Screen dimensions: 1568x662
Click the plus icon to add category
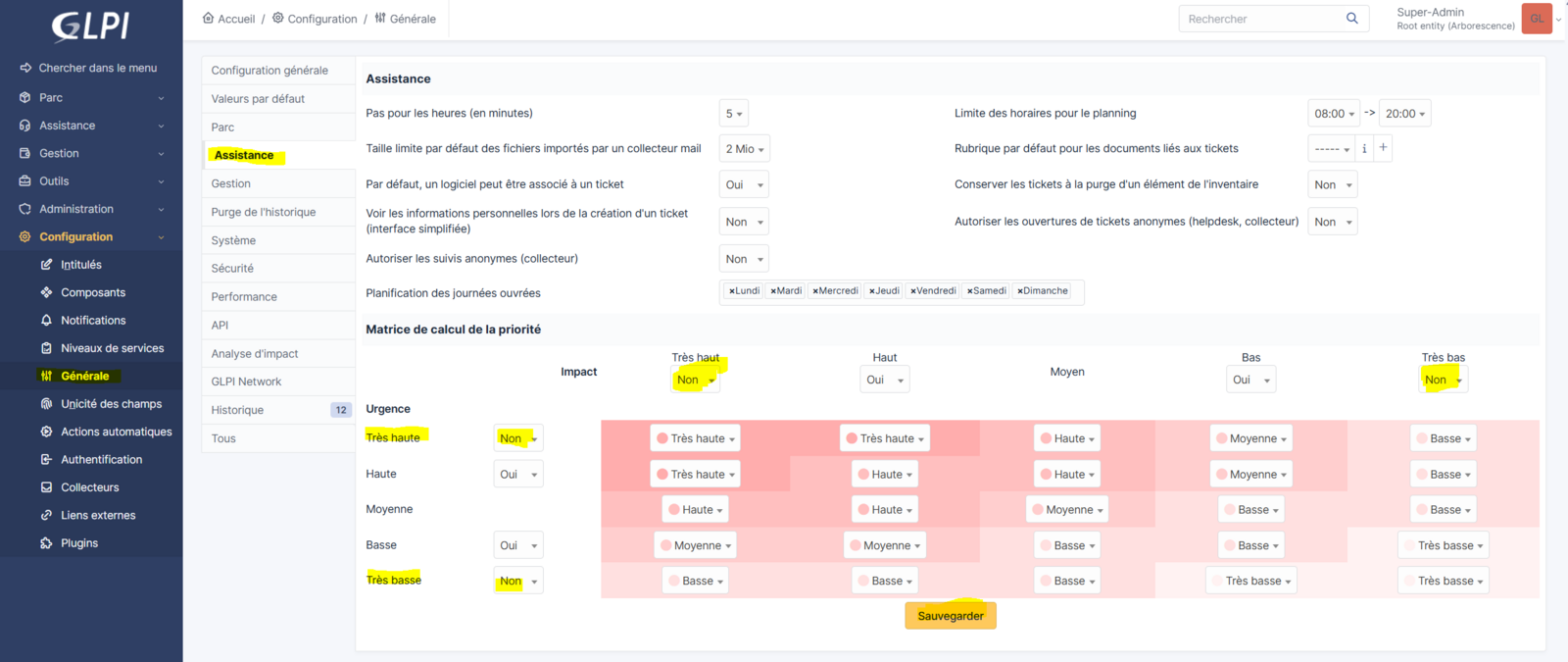tap(1383, 148)
